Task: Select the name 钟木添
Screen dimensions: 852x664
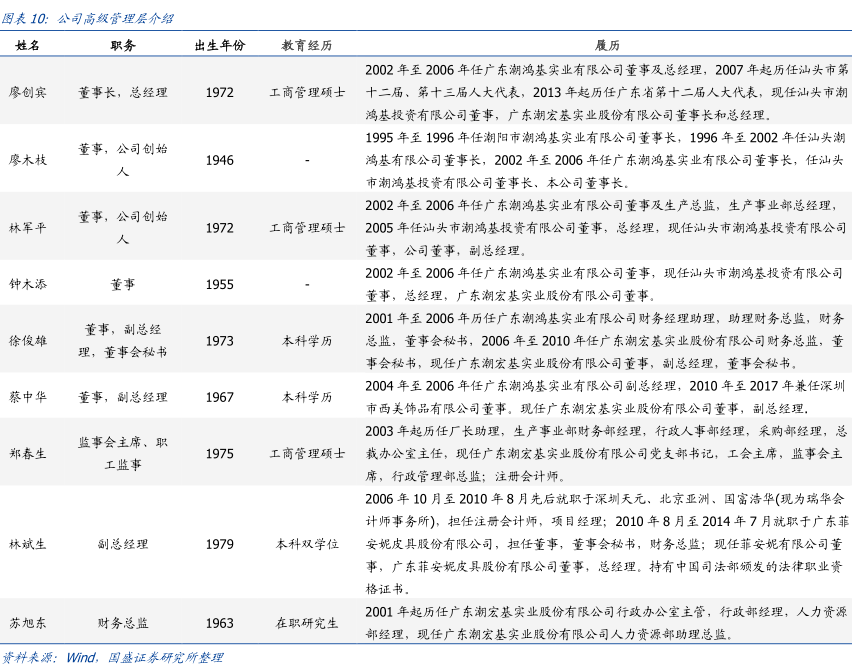Action: 28,285
